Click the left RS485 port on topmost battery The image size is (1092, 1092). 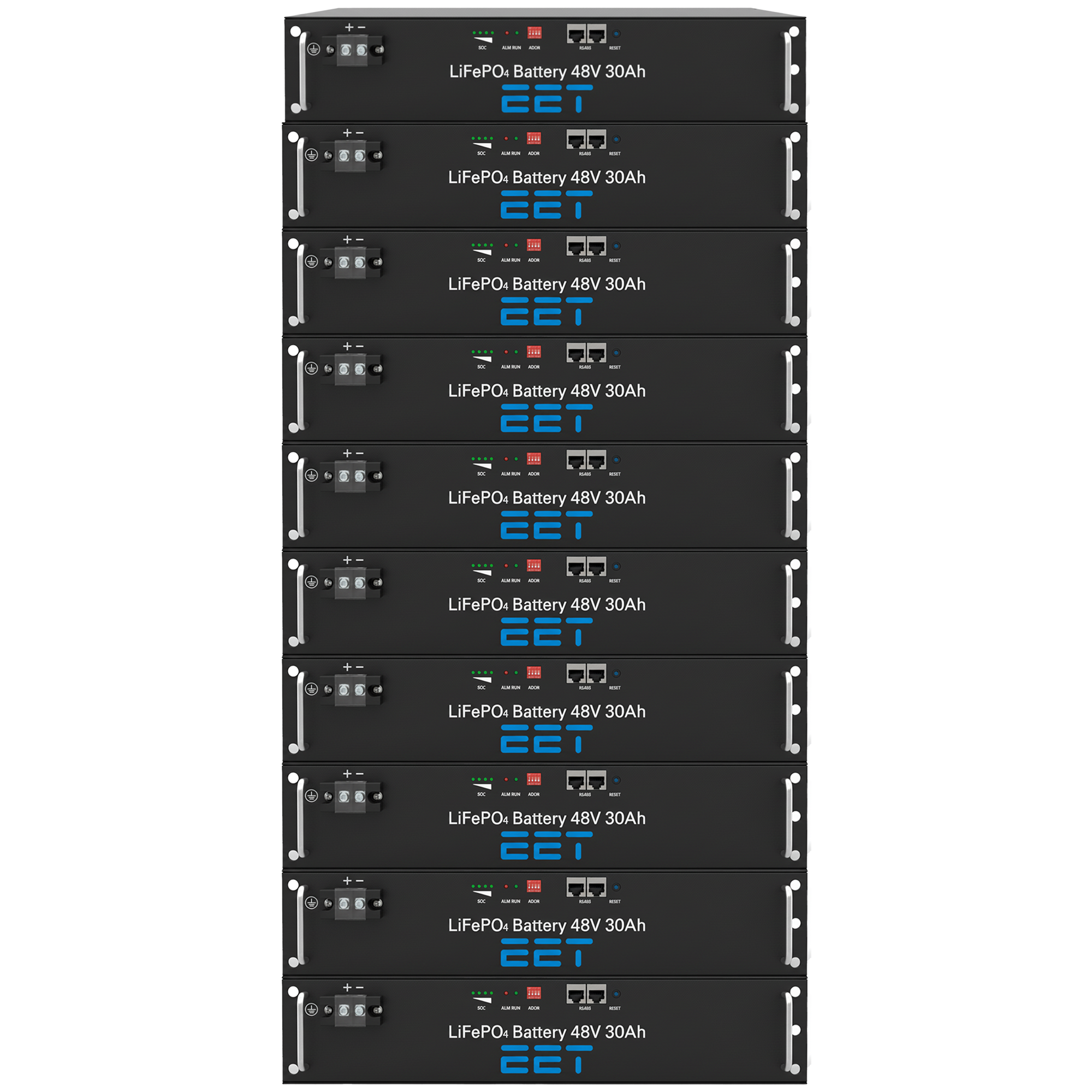click(x=577, y=34)
